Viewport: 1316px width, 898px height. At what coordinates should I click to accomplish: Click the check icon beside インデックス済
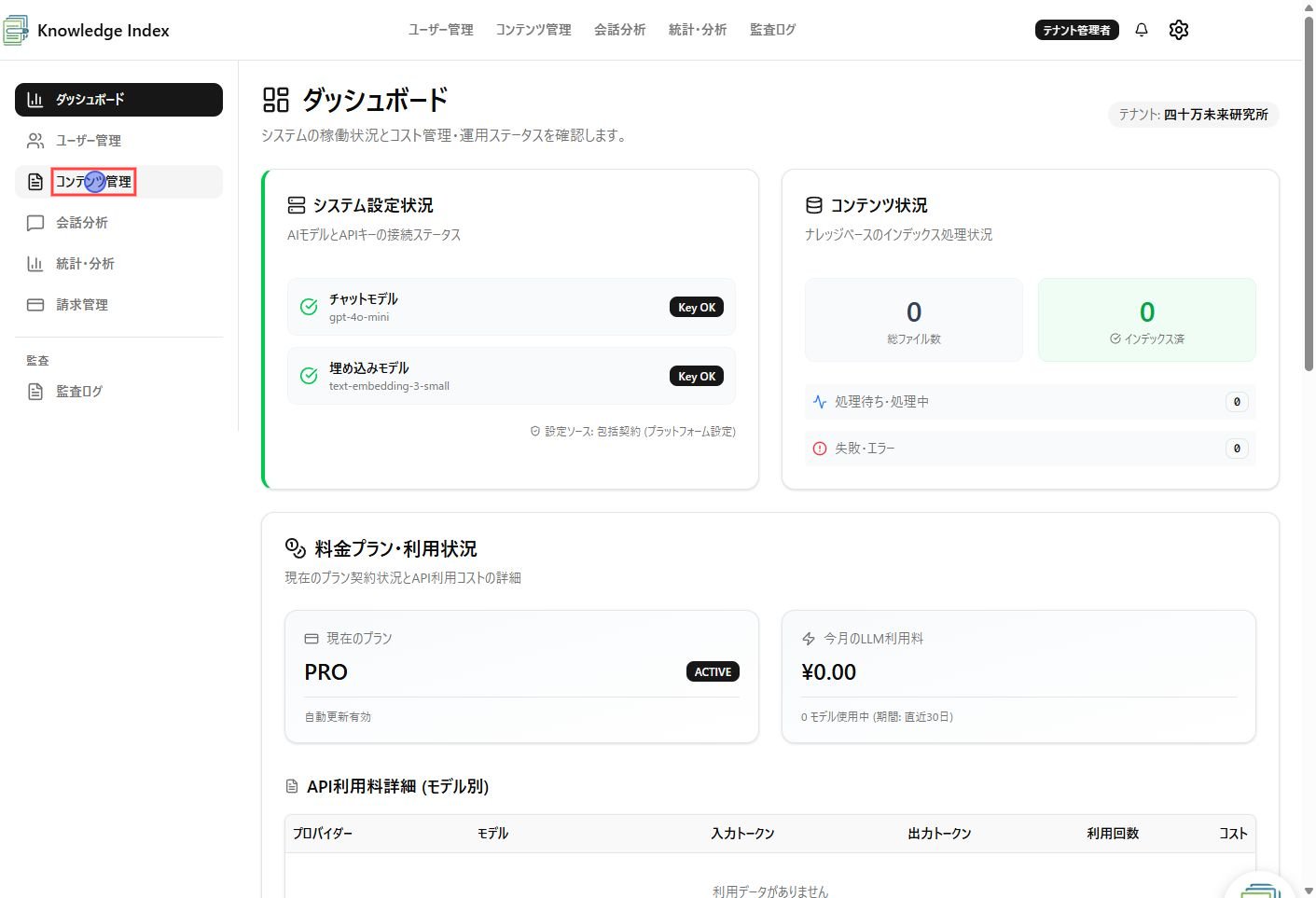coord(1115,338)
